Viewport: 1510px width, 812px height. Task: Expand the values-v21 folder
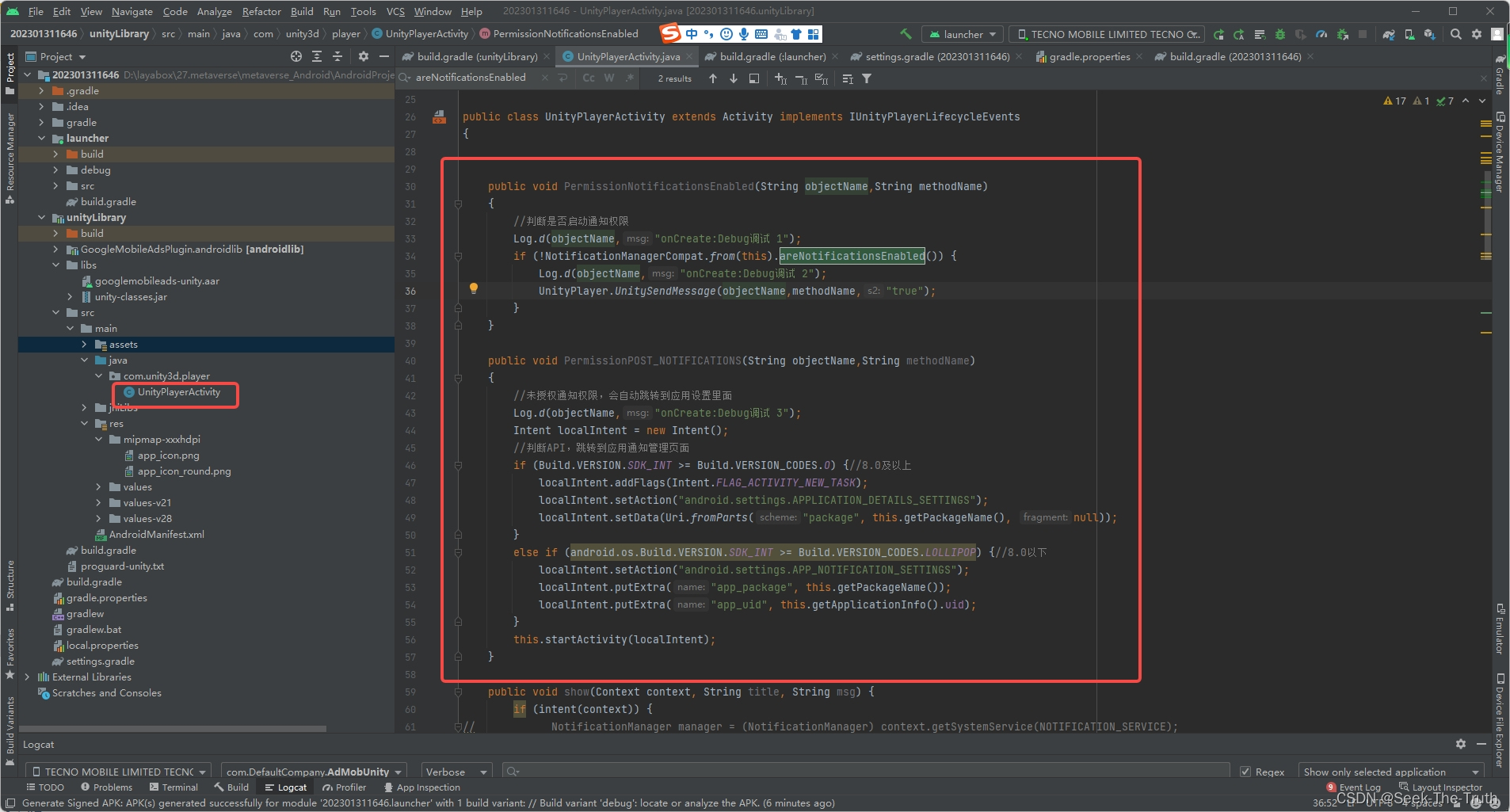tap(99, 502)
